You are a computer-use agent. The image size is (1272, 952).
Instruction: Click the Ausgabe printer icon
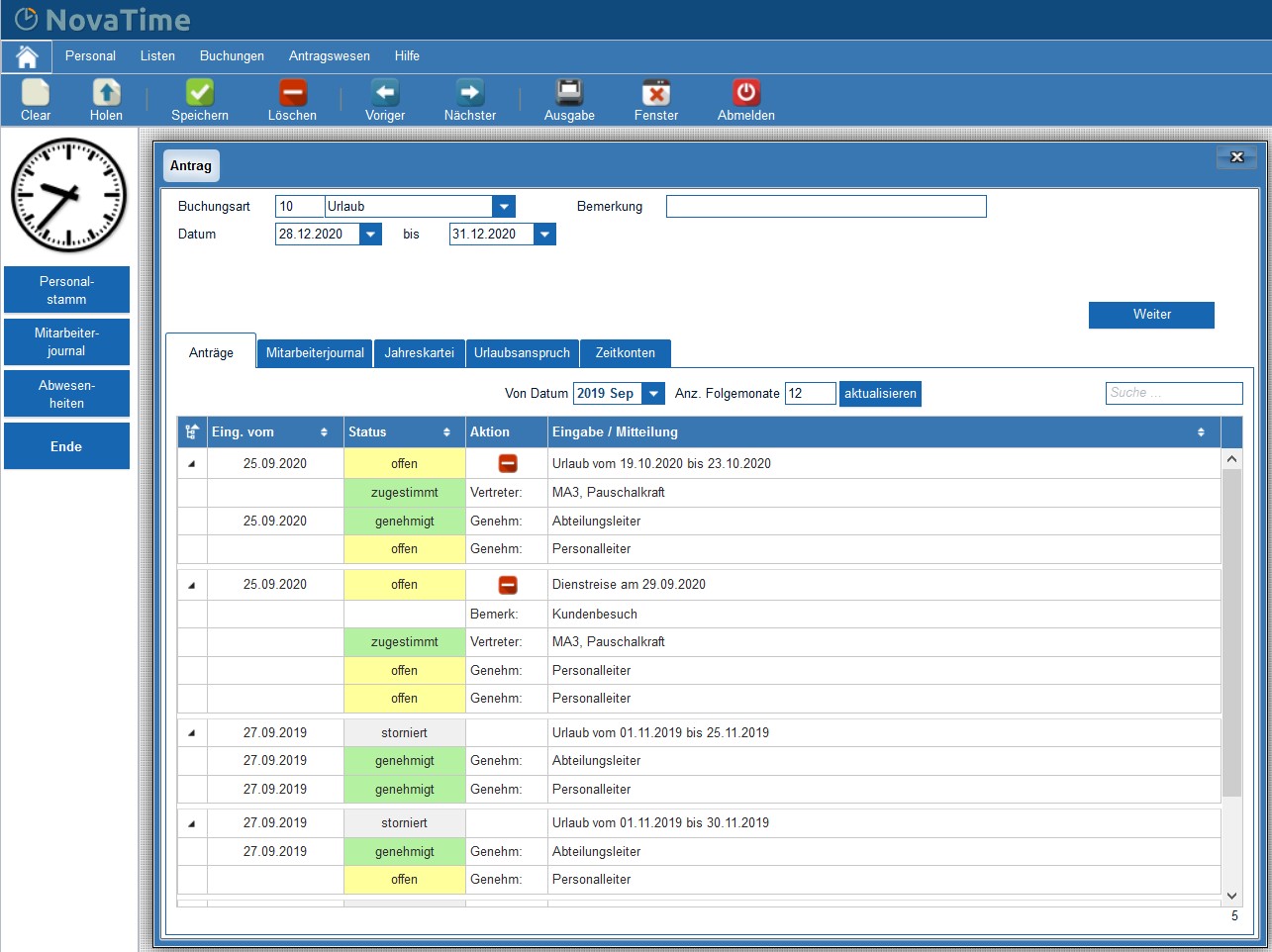(x=569, y=93)
